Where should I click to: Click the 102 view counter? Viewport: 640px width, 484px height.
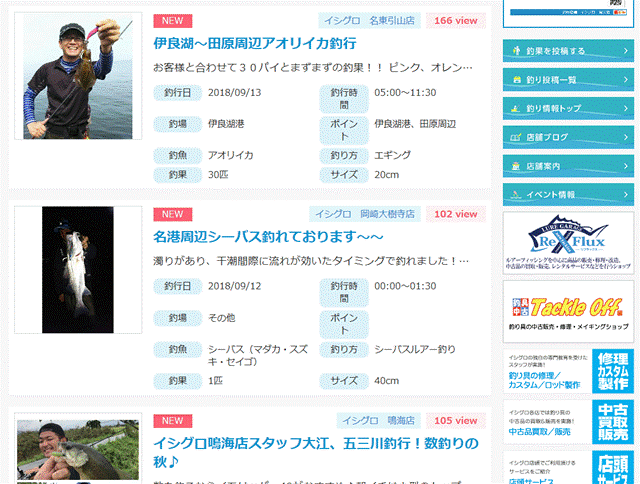pyautogui.click(x=456, y=214)
